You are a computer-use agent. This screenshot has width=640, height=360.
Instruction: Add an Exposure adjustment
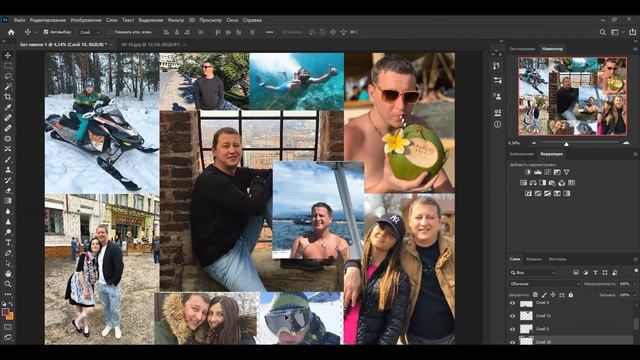[557, 172]
